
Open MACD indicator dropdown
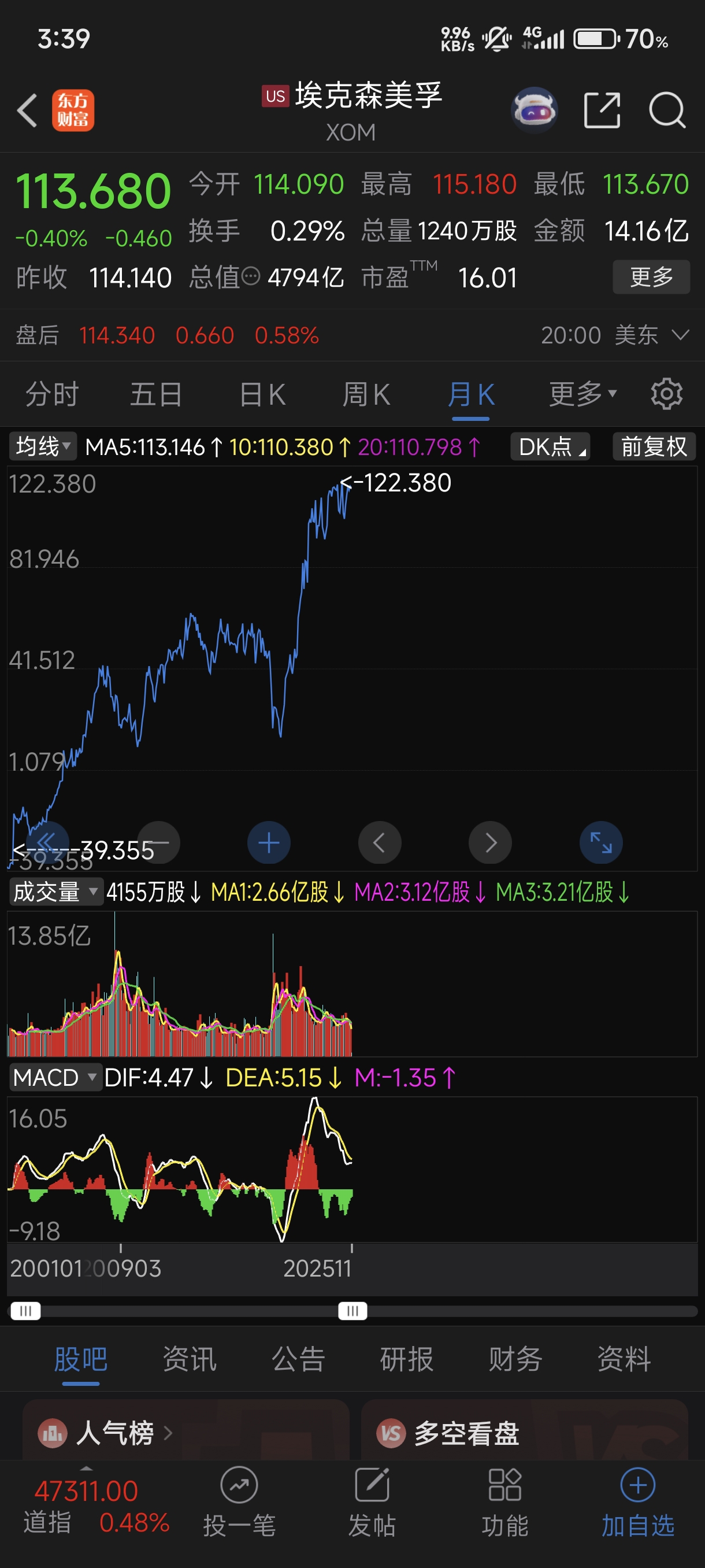[55, 1077]
